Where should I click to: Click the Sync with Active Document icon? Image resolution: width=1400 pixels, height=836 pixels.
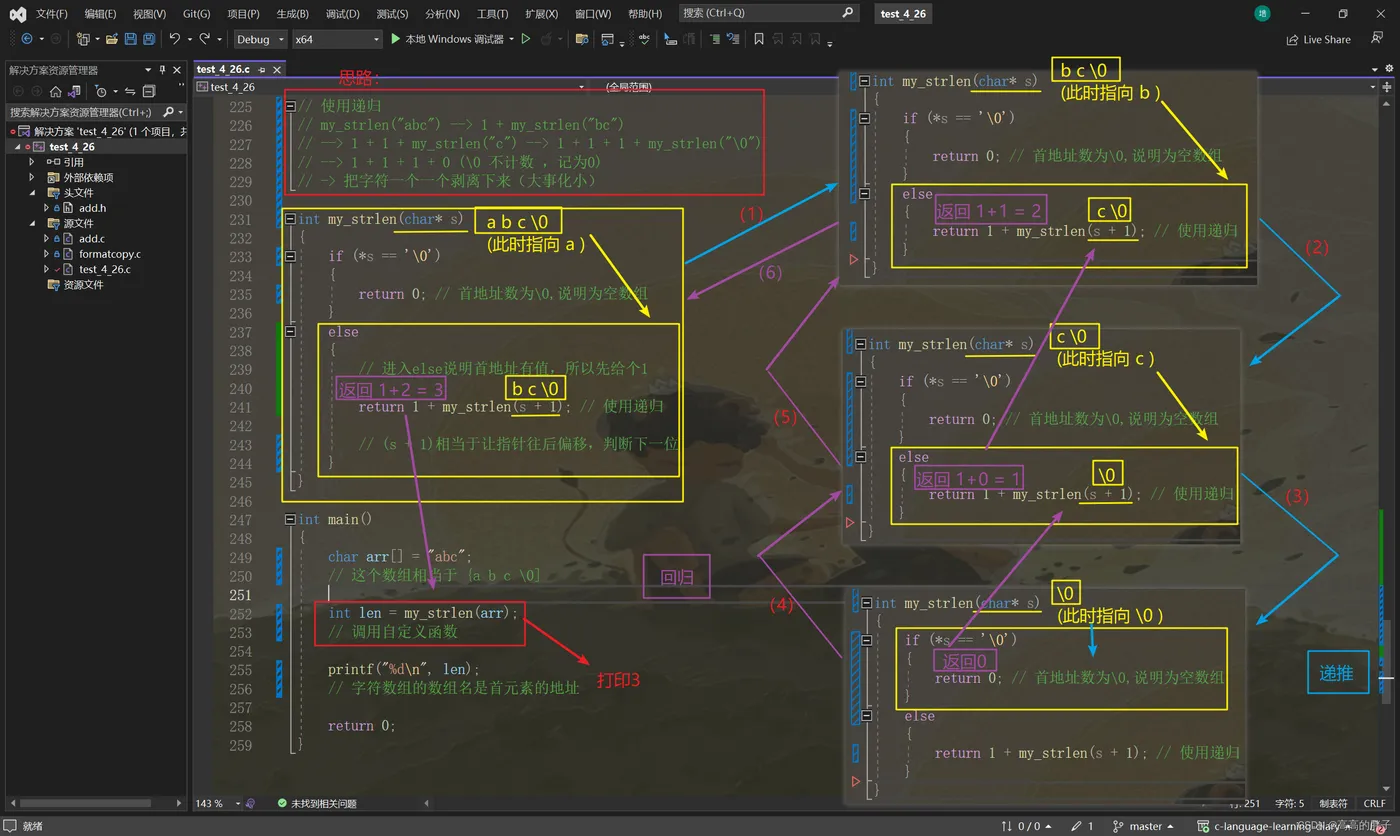pyautogui.click(x=130, y=91)
